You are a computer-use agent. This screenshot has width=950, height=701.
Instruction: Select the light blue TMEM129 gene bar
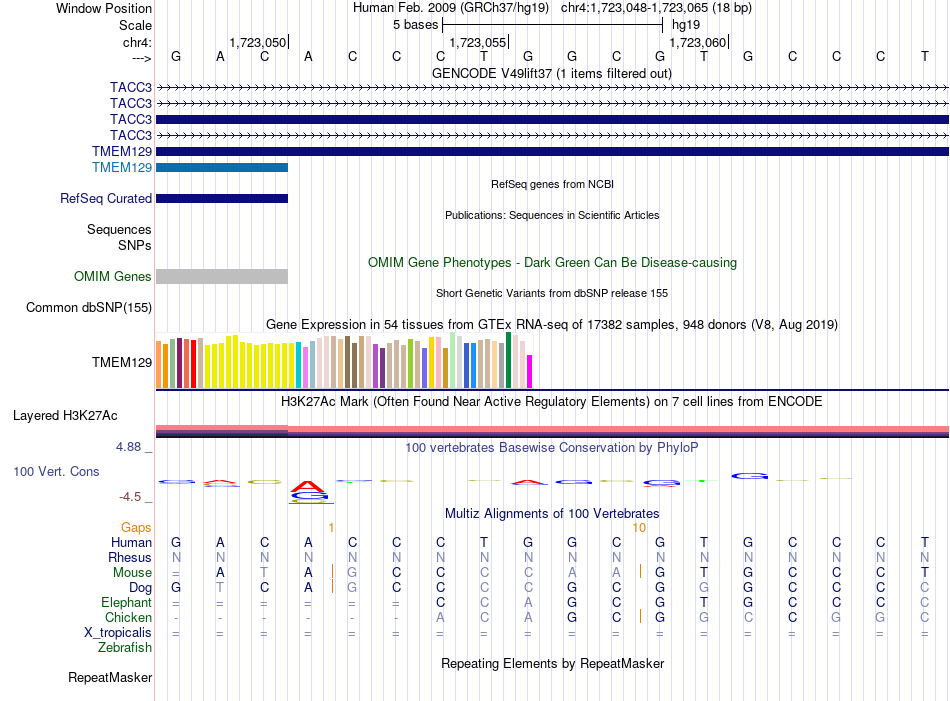[222, 167]
